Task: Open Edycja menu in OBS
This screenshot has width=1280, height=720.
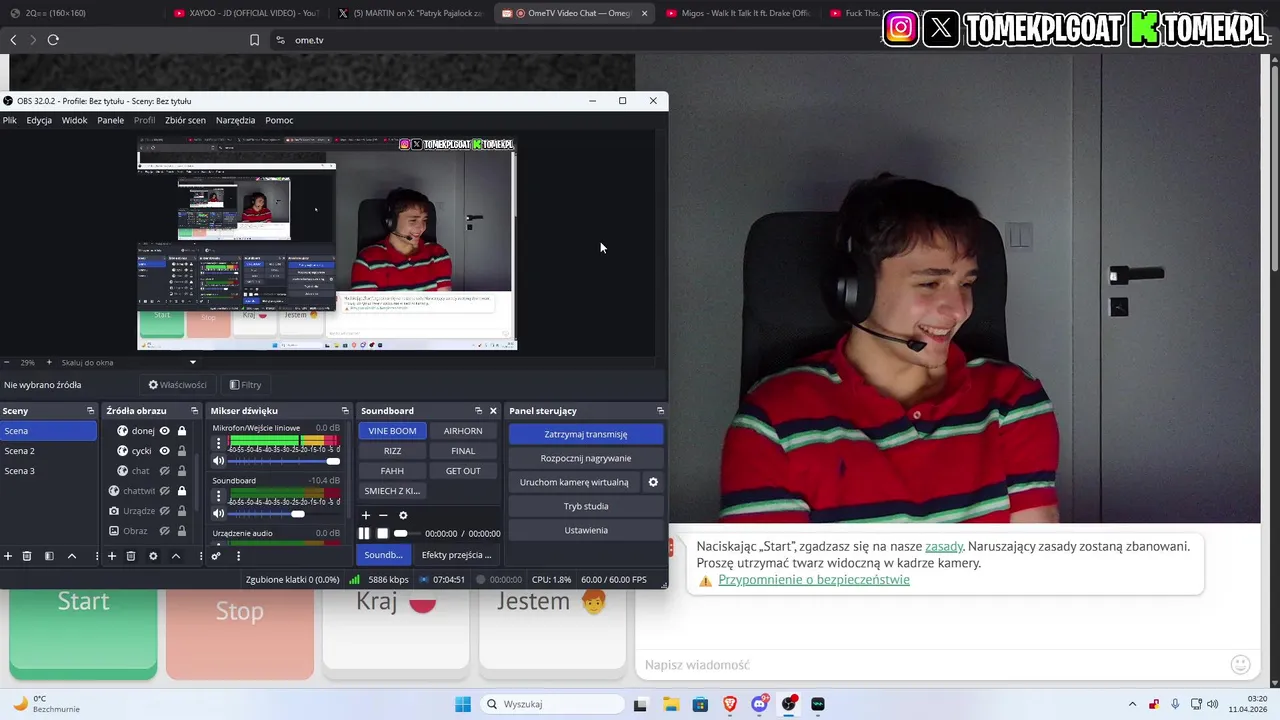Action: pyautogui.click(x=39, y=120)
